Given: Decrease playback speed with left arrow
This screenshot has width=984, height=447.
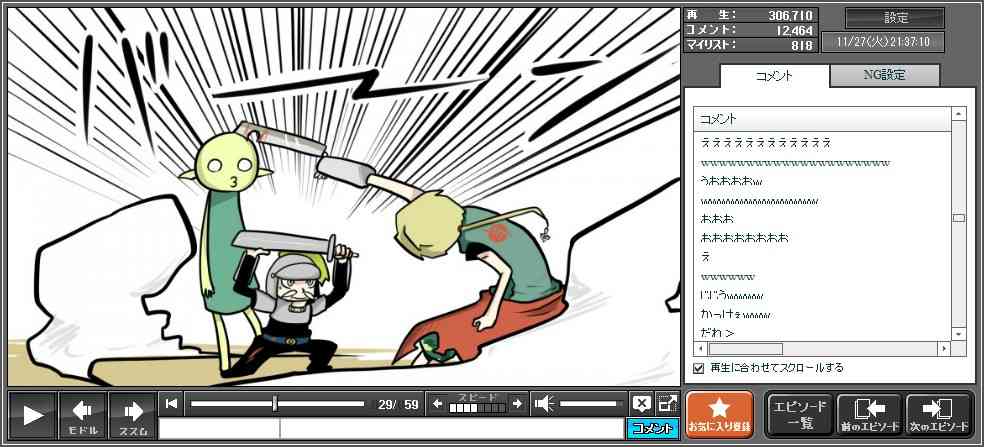Looking at the screenshot, I should tap(437, 404).
